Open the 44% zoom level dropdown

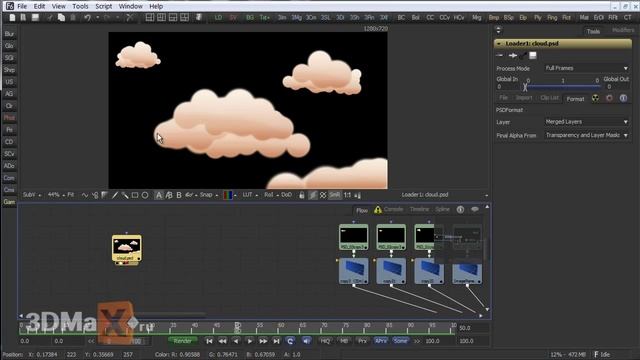tap(56, 195)
